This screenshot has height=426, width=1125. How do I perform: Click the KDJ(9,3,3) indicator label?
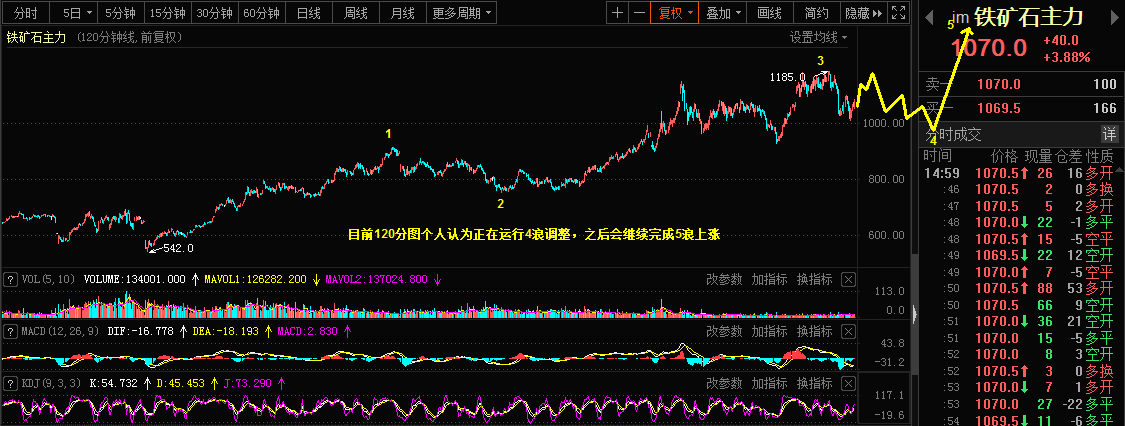[51, 384]
